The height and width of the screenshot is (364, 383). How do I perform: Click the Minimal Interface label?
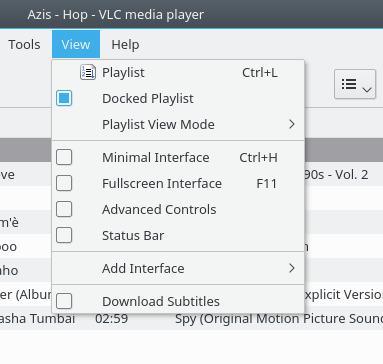tap(156, 157)
